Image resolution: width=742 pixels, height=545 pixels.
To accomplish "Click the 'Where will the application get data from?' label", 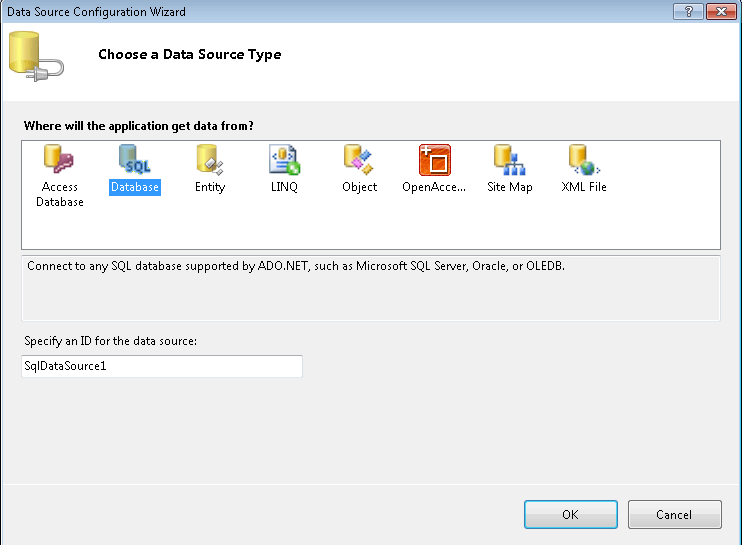I will point(139,126).
